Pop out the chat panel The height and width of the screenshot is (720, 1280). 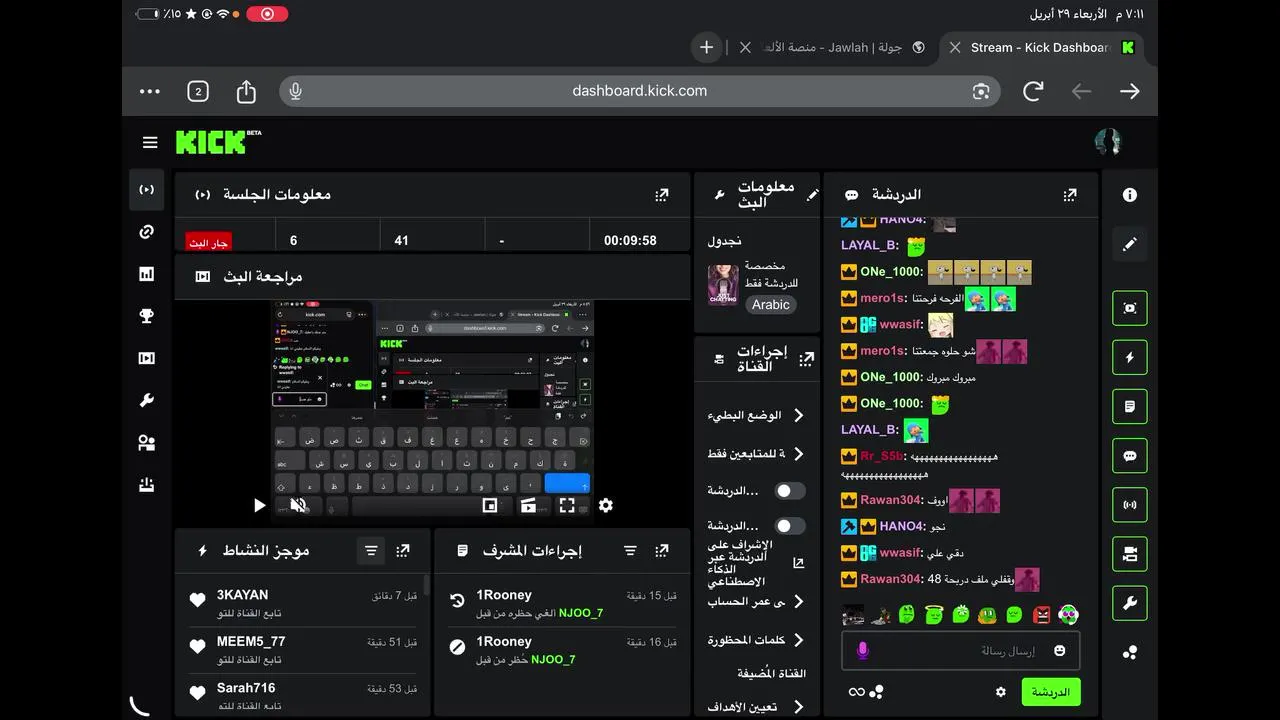[x=1070, y=195]
